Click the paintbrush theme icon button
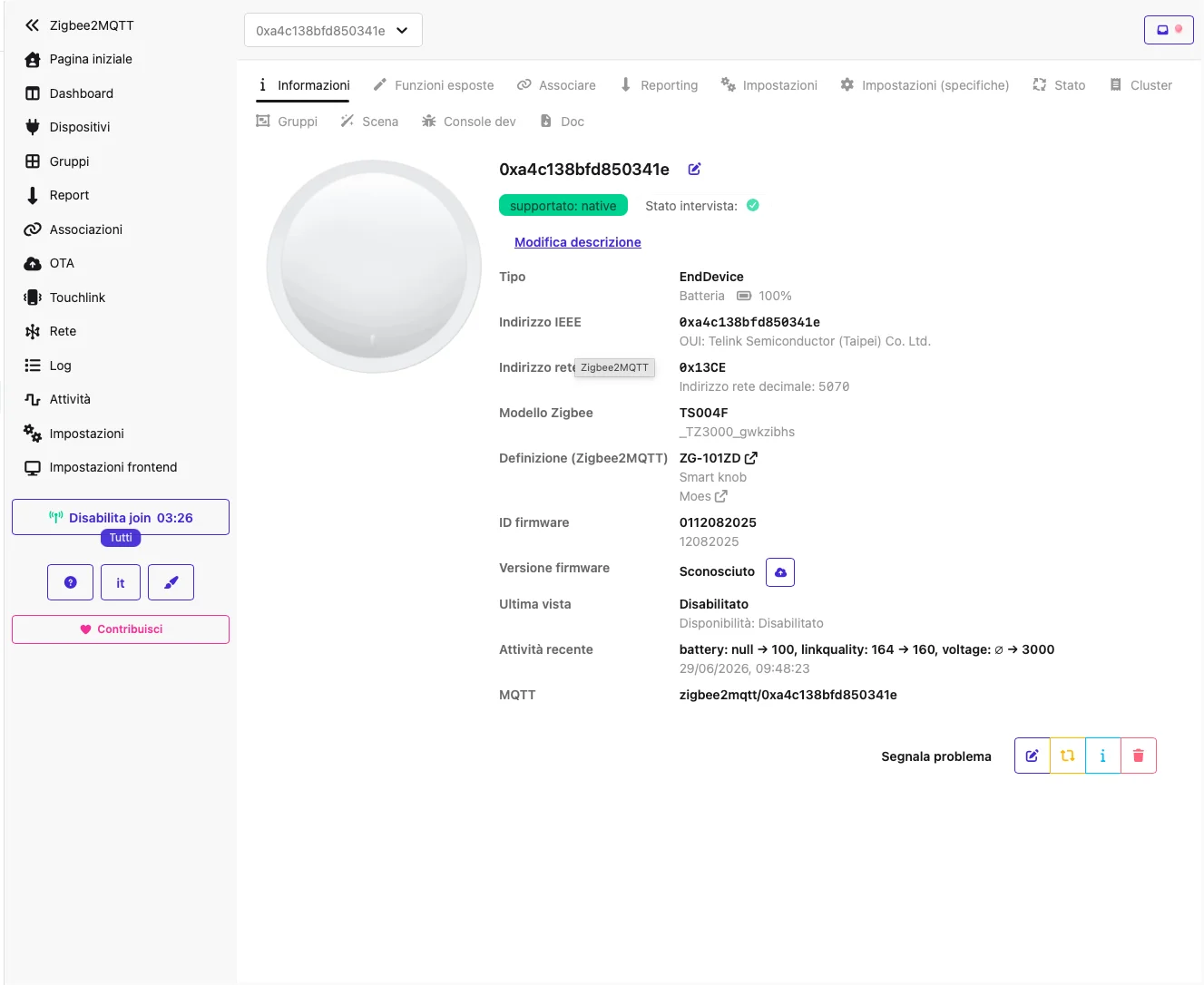This screenshot has height=985, width=1204. point(171,582)
